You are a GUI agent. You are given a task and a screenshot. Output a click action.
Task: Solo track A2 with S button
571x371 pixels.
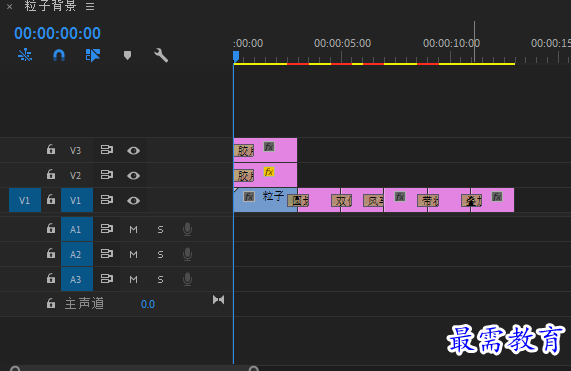click(160, 254)
